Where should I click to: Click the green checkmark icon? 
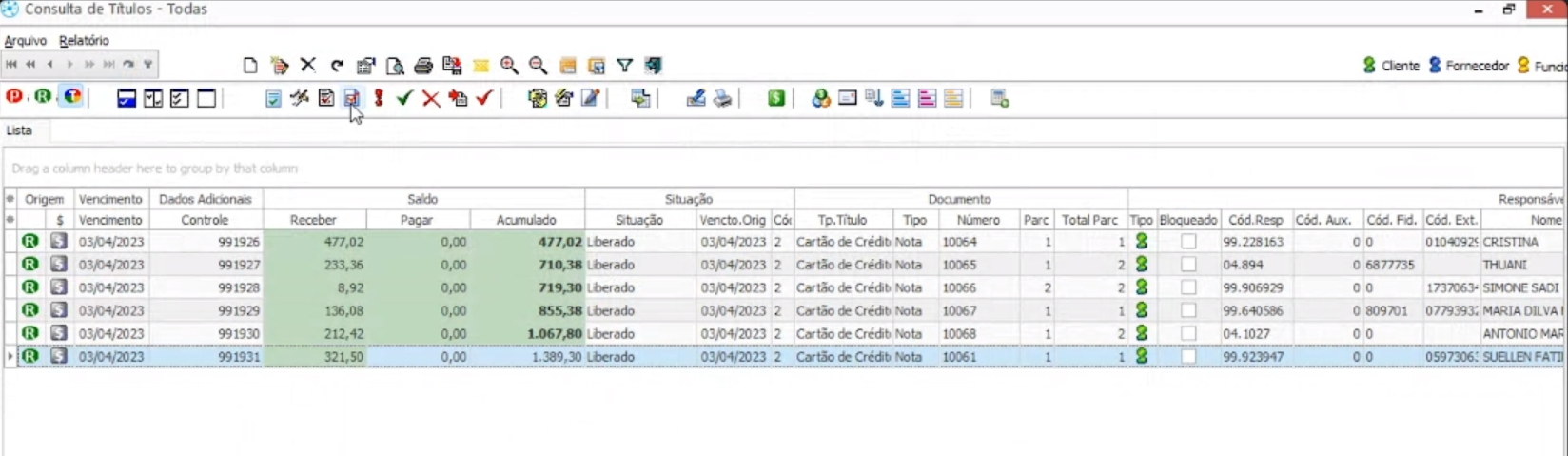point(404,98)
